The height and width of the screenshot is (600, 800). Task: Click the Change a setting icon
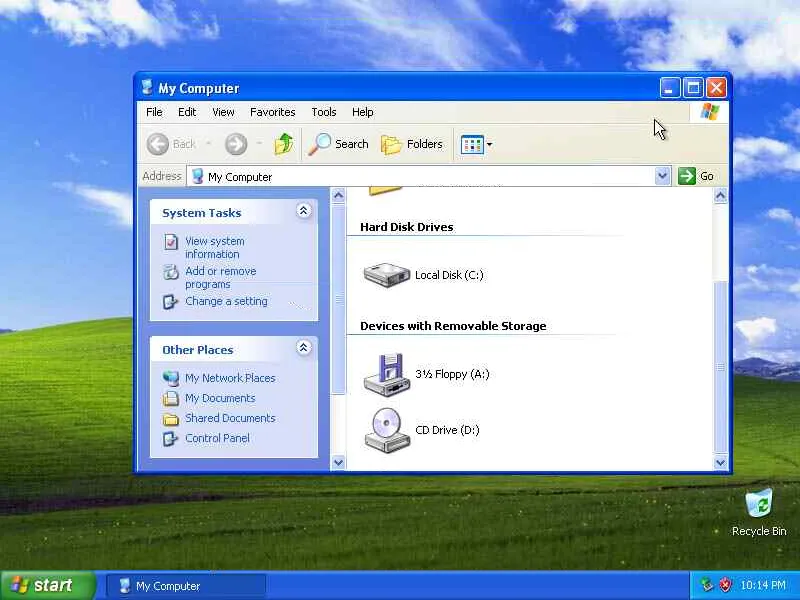170,302
